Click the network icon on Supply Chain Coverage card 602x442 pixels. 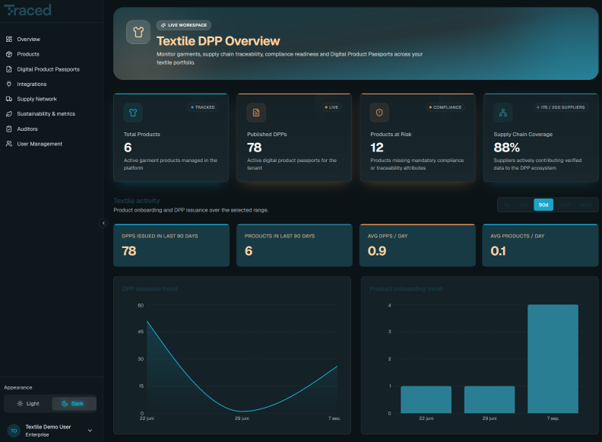click(503, 113)
